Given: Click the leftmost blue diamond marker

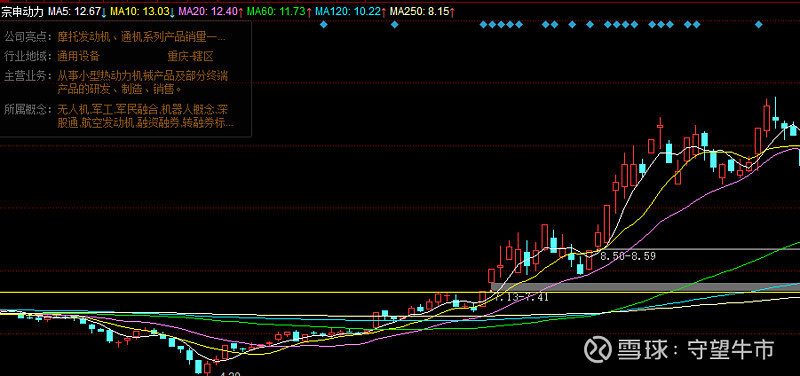Looking at the screenshot, I should tap(323, 24).
